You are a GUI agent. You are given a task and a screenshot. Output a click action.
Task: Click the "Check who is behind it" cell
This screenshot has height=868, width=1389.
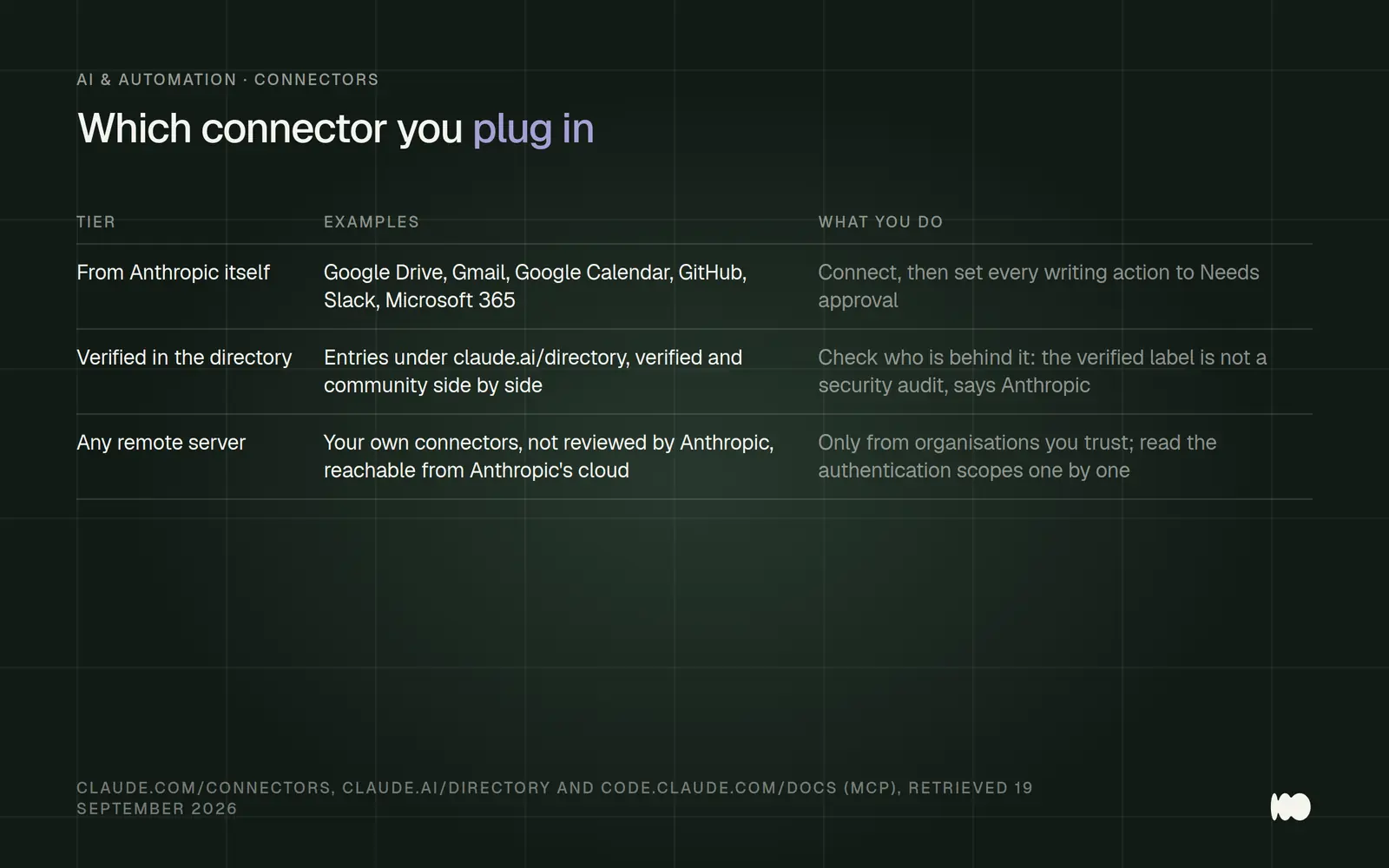1042,372
